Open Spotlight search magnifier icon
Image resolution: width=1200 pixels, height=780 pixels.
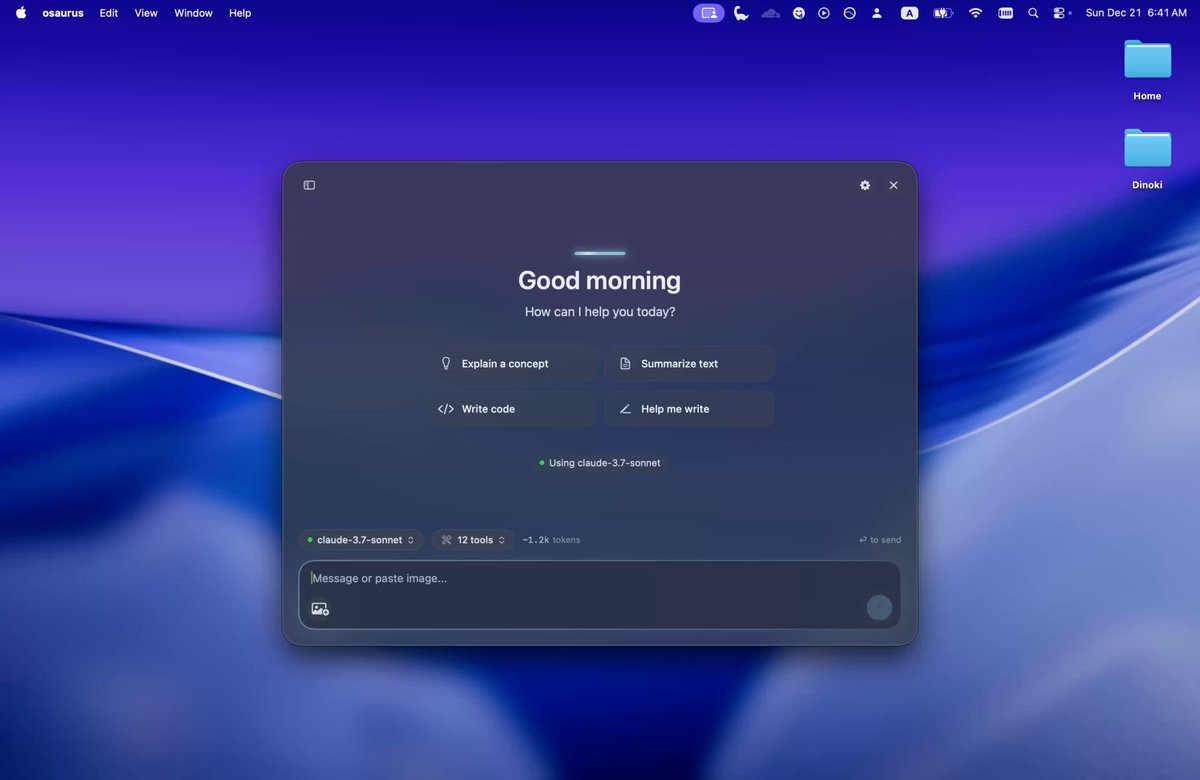[x=1033, y=13]
